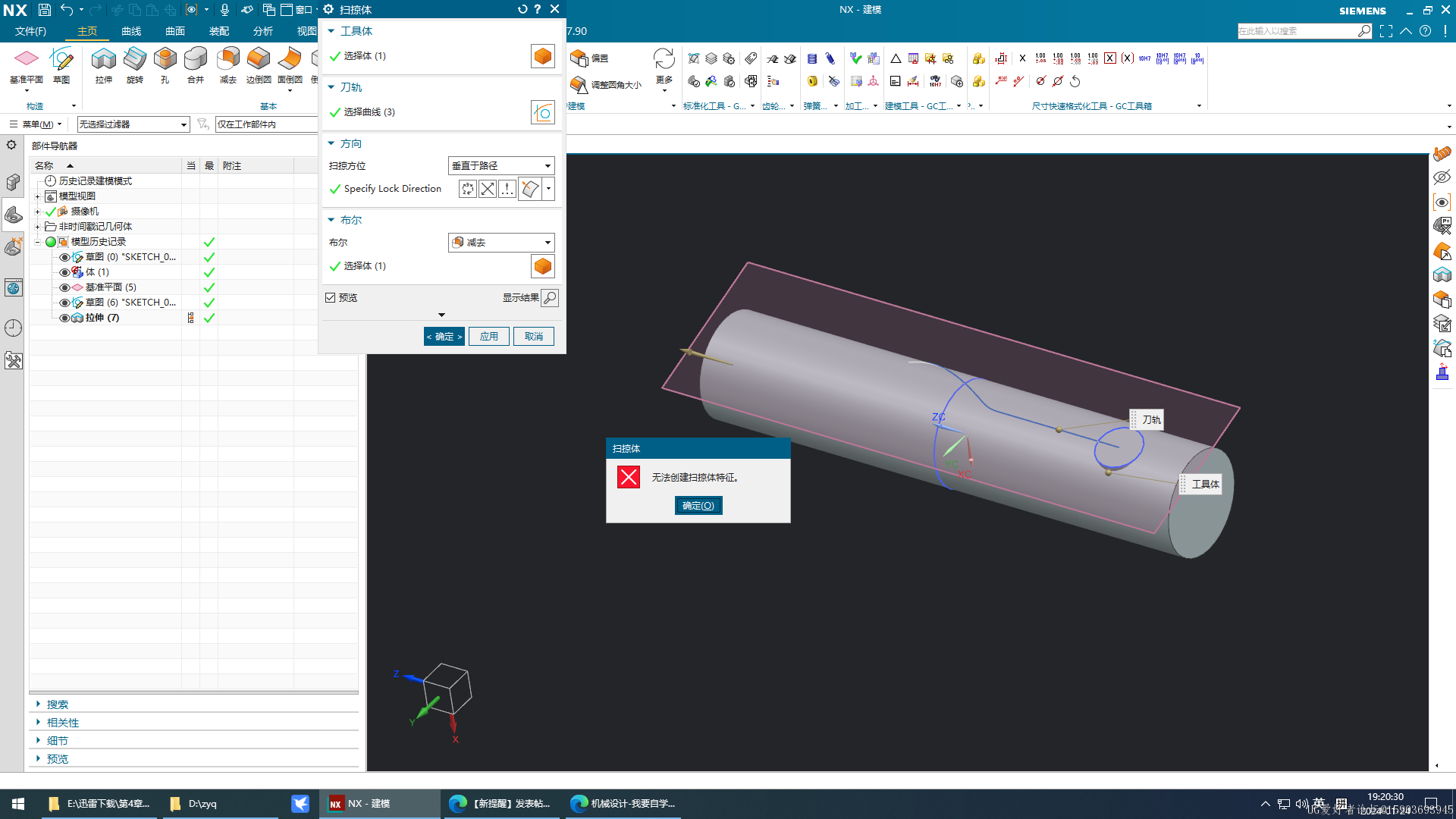Screen dimensions: 1456x819
Task: Click tool body select-body orange cube icon
Action: [543, 56]
